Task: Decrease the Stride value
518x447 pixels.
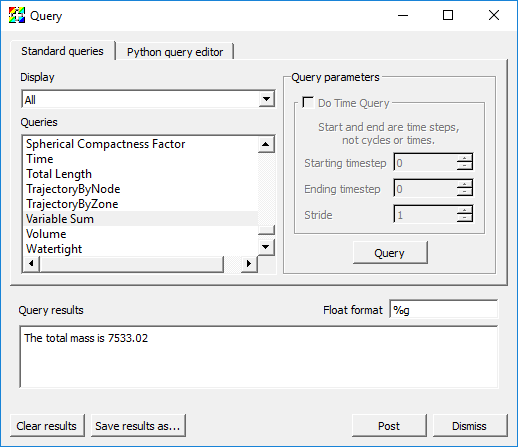Action: pos(465,218)
